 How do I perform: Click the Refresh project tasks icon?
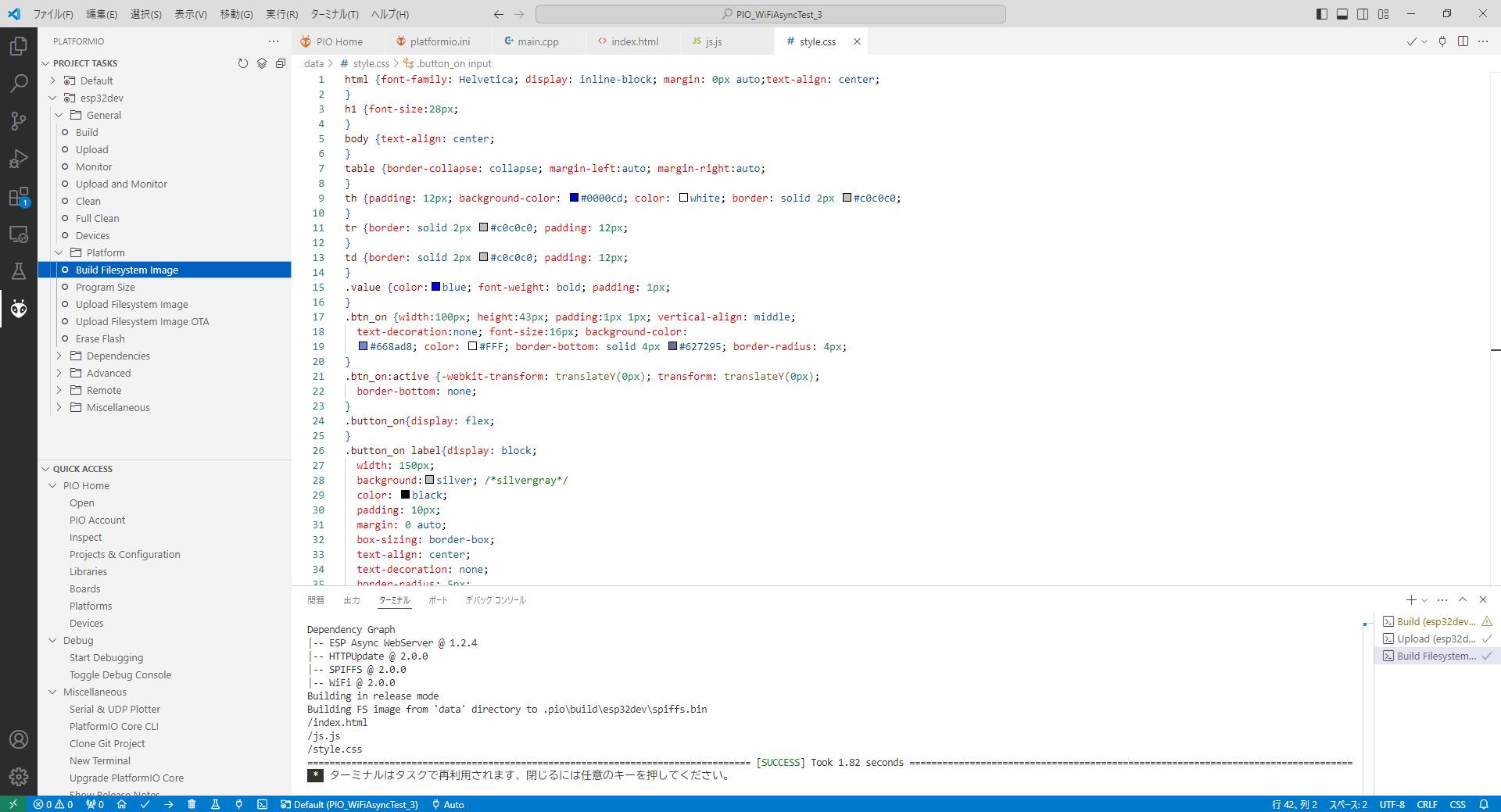(x=243, y=63)
